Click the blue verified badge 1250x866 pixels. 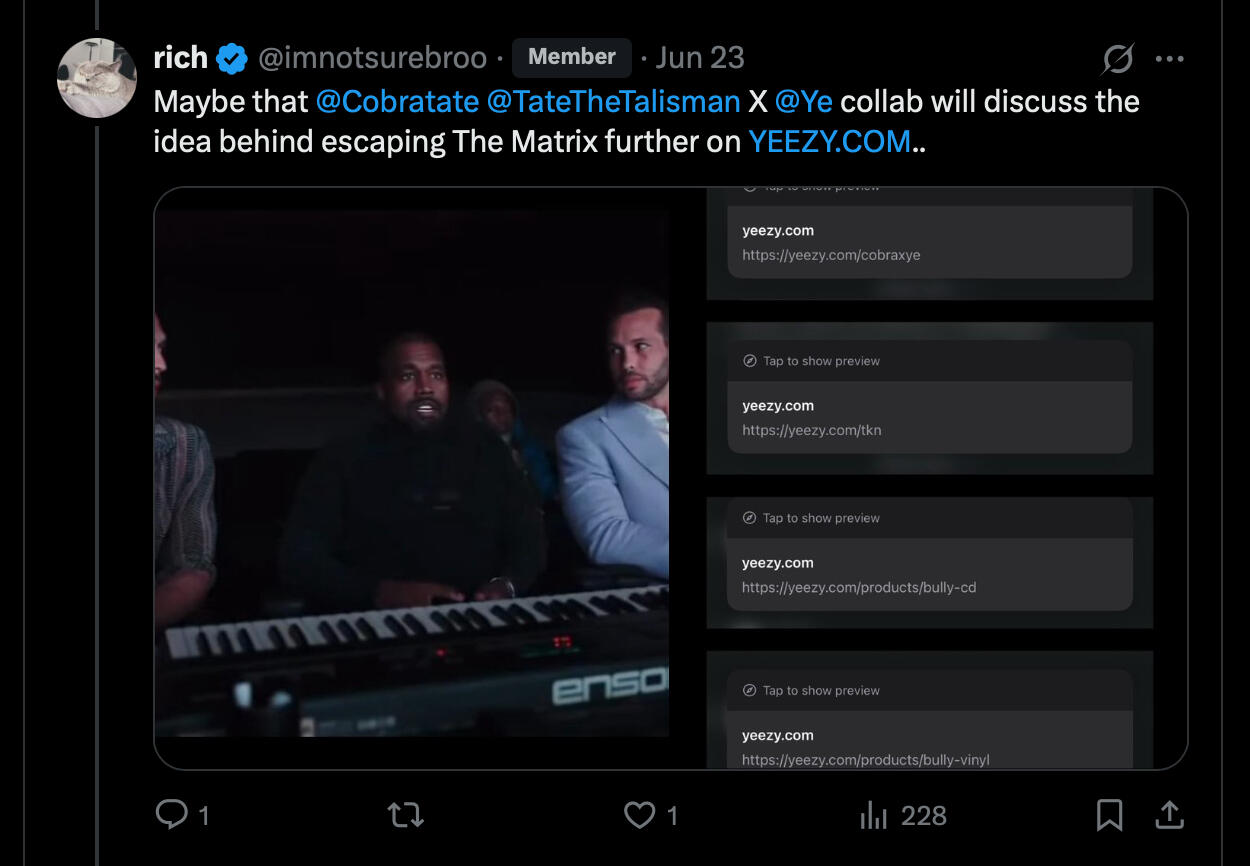coord(232,58)
